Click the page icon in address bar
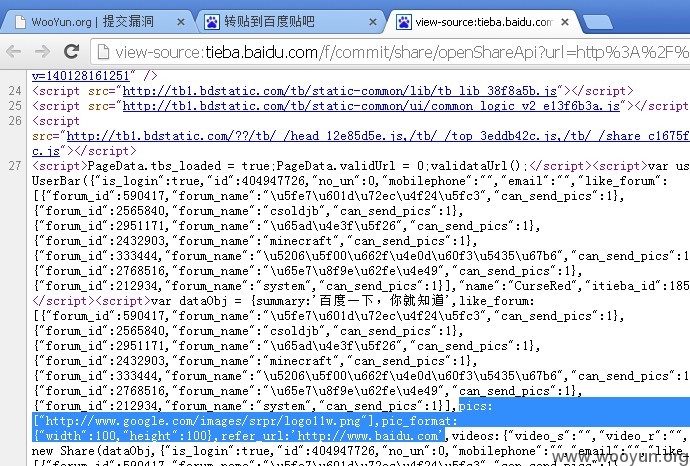The width and height of the screenshot is (690, 466). point(103,52)
